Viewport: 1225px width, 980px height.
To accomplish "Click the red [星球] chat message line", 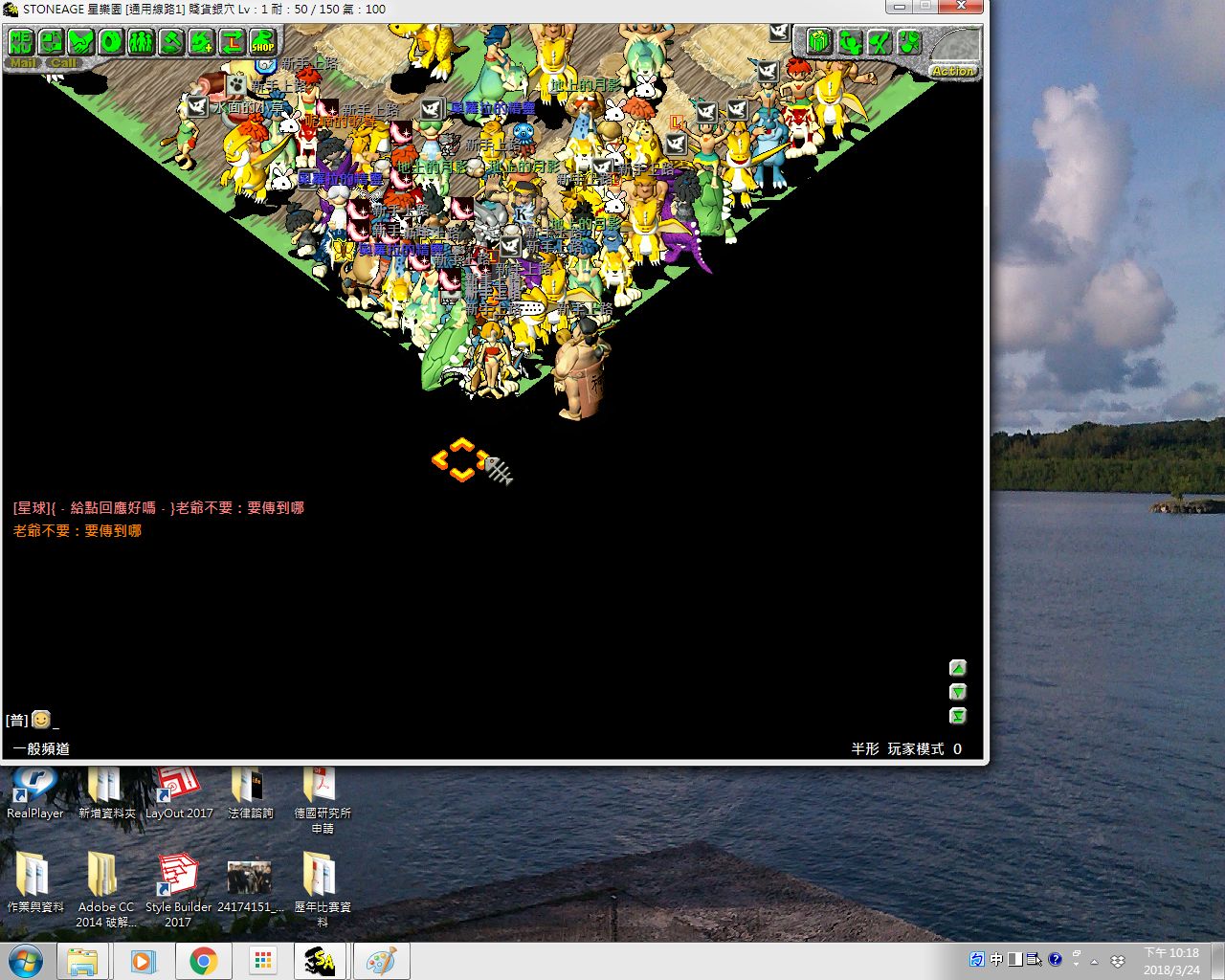I will [159, 507].
